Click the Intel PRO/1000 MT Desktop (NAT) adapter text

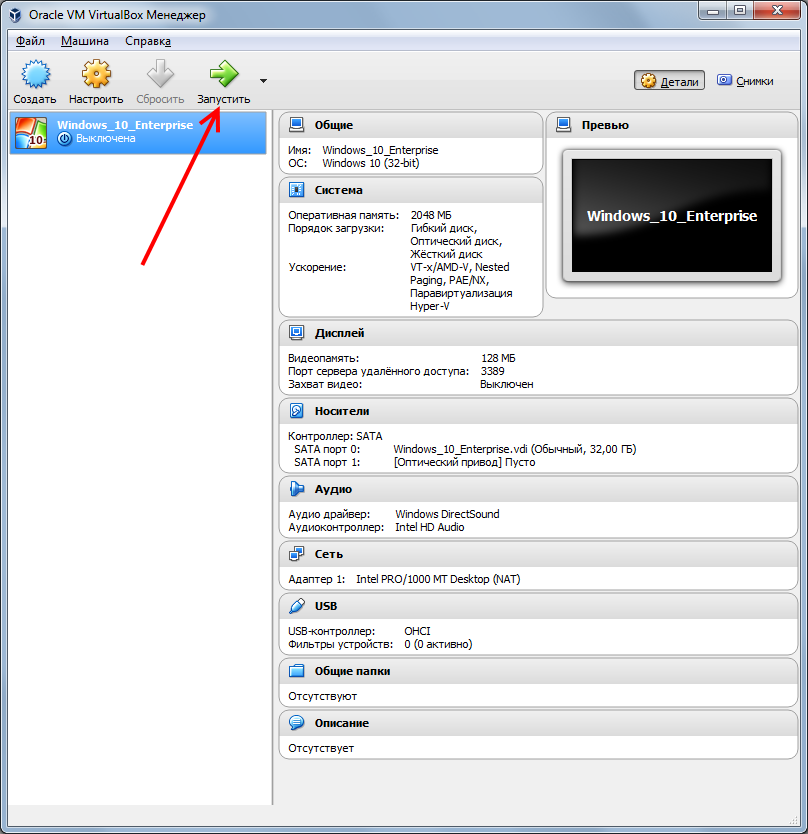pyautogui.click(x=438, y=579)
